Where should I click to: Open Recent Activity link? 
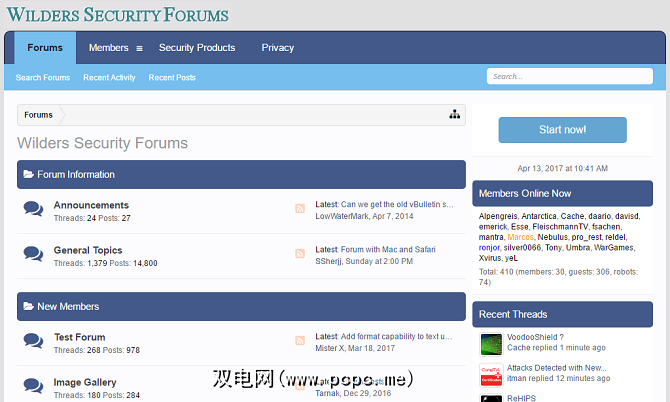point(109,77)
